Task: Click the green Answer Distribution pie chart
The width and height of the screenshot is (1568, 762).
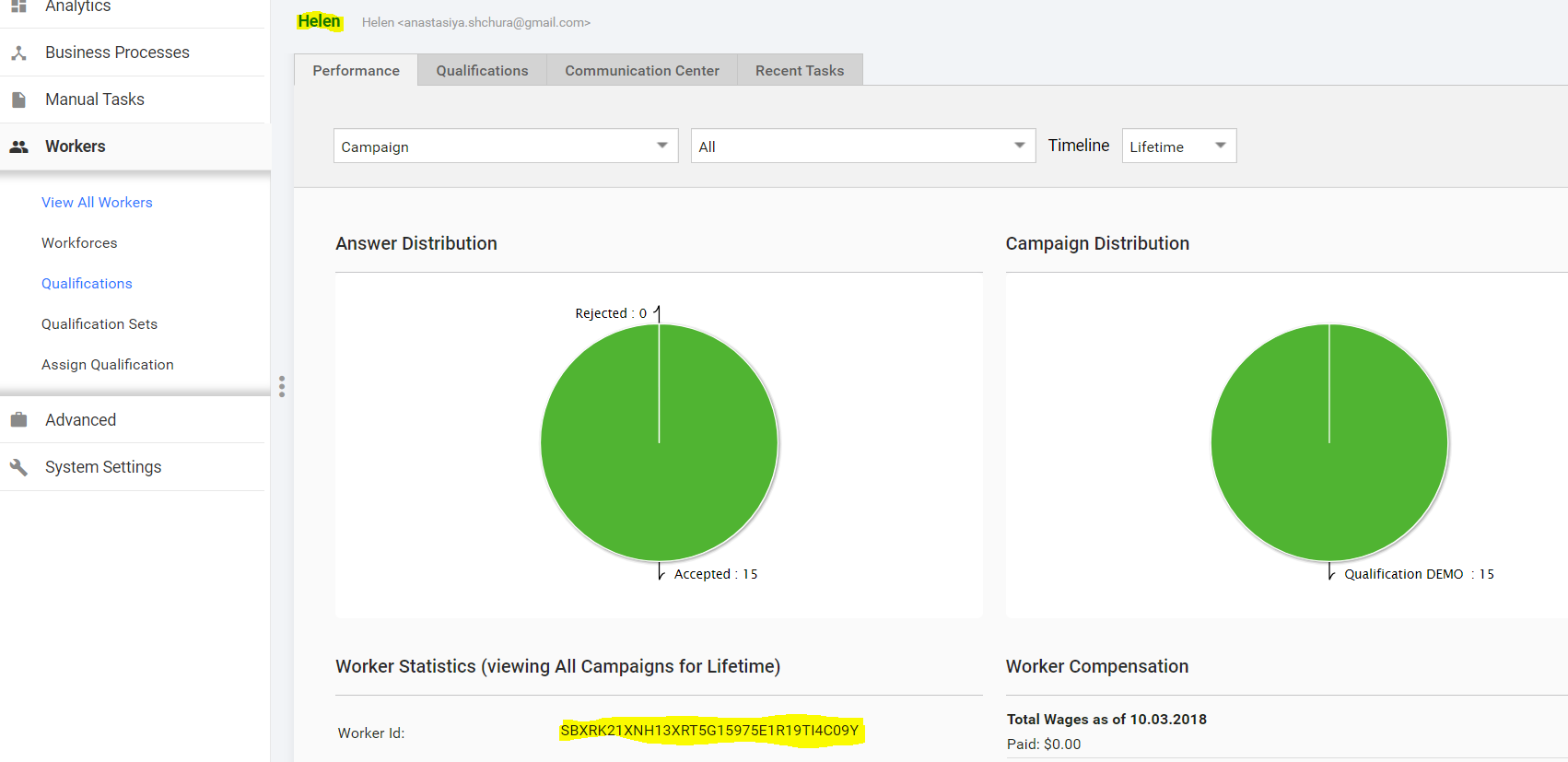Action: pyautogui.click(x=660, y=443)
